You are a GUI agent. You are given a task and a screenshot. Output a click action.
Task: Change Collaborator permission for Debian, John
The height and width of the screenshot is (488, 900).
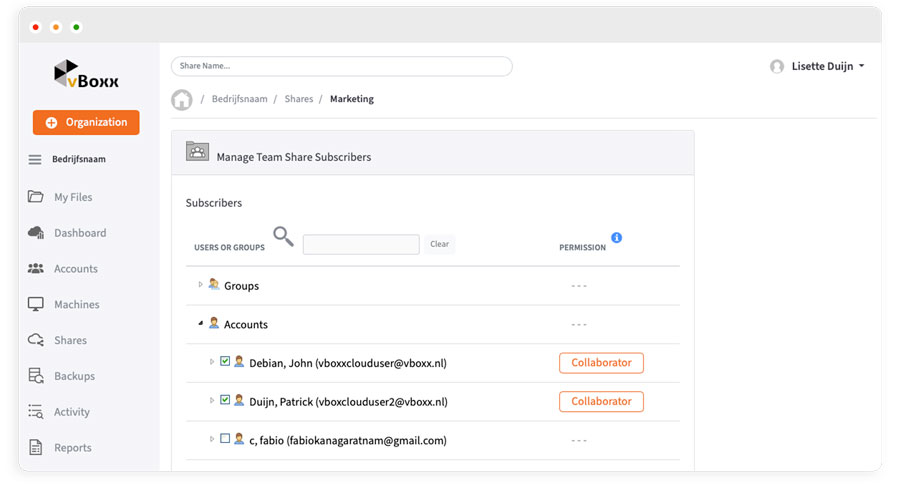[x=601, y=363]
